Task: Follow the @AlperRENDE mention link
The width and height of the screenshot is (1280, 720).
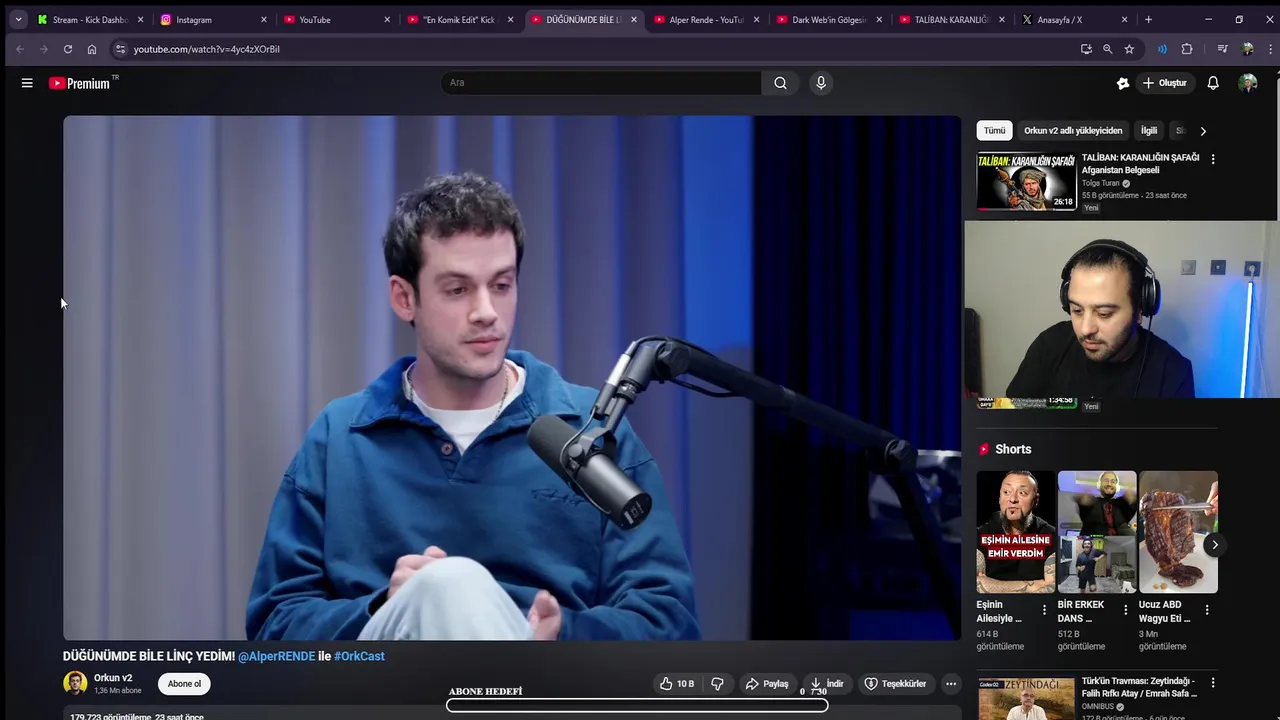Action: pos(276,656)
